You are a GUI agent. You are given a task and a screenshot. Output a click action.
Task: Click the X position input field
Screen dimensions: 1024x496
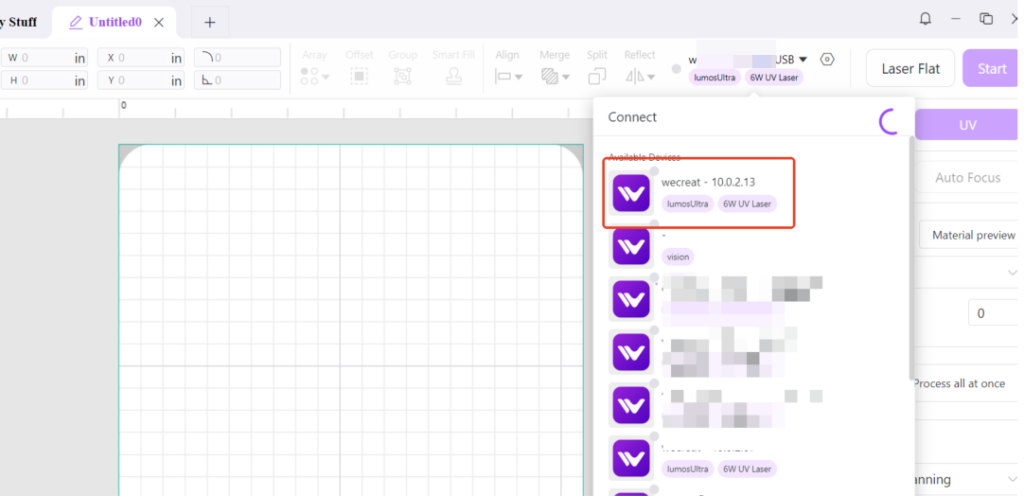coord(141,57)
